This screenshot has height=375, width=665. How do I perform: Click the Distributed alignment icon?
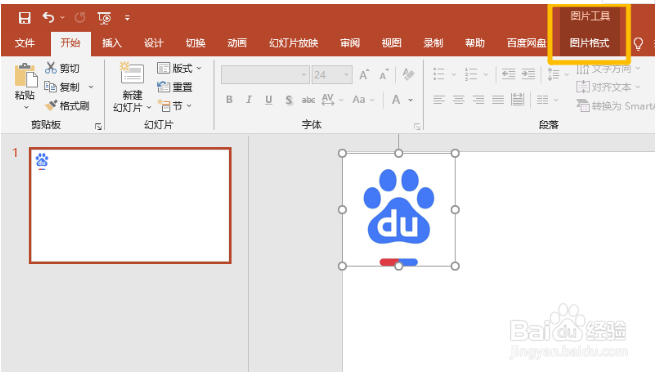click(x=517, y=100)
